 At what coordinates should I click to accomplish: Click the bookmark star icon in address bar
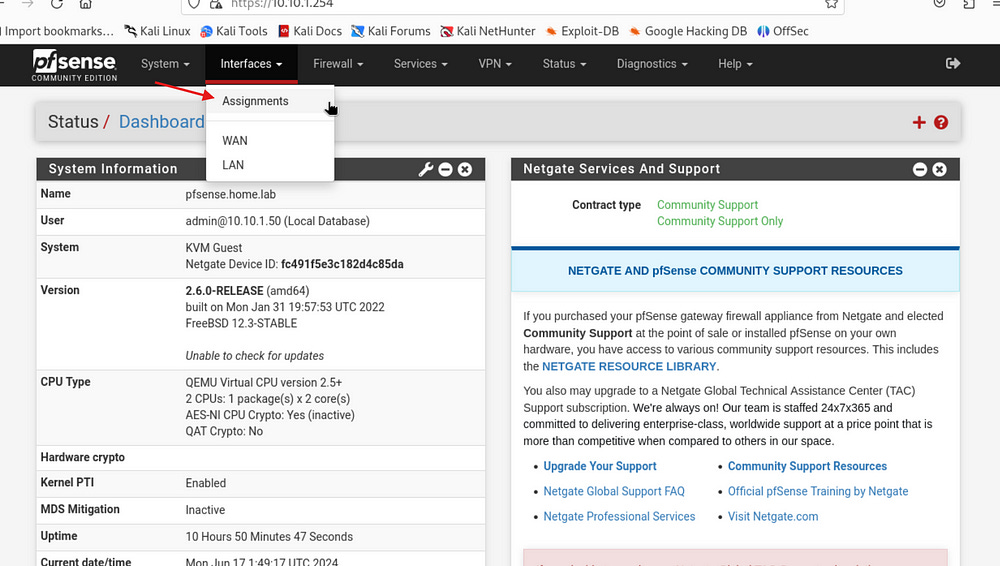pyautogui.click(x=831, y=4)
